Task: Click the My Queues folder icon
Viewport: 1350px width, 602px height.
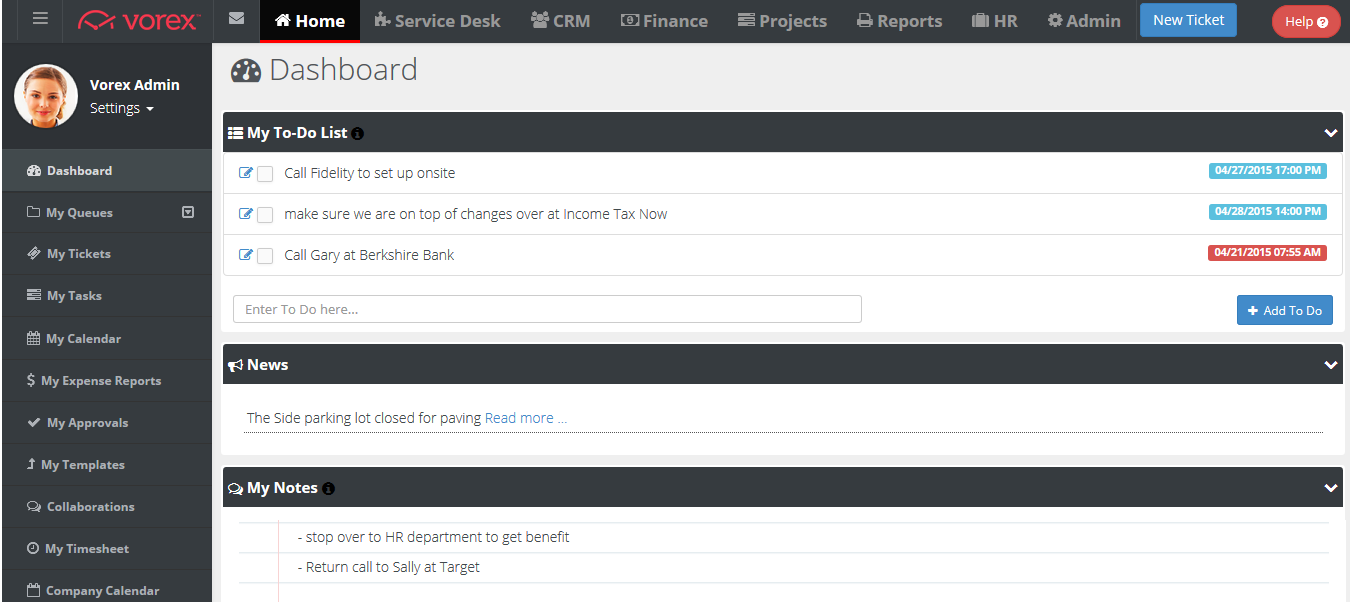Action: (x=34, y=213)
